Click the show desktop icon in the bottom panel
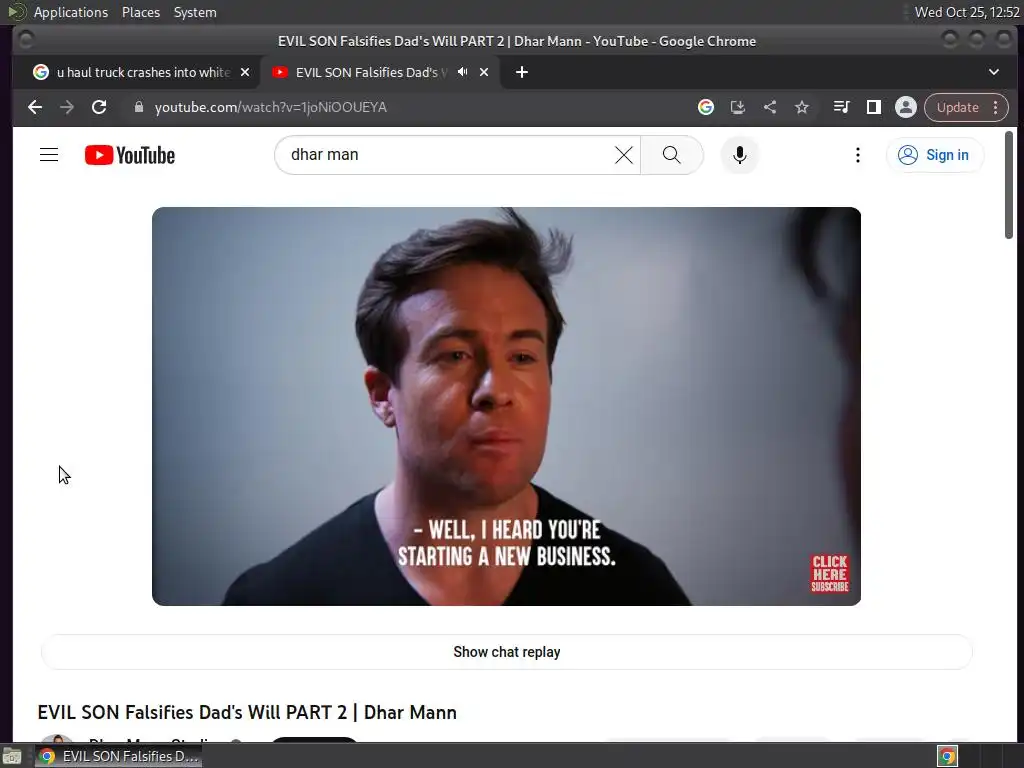Viewport: 1024px width, 768px height. tap(12, 756)
